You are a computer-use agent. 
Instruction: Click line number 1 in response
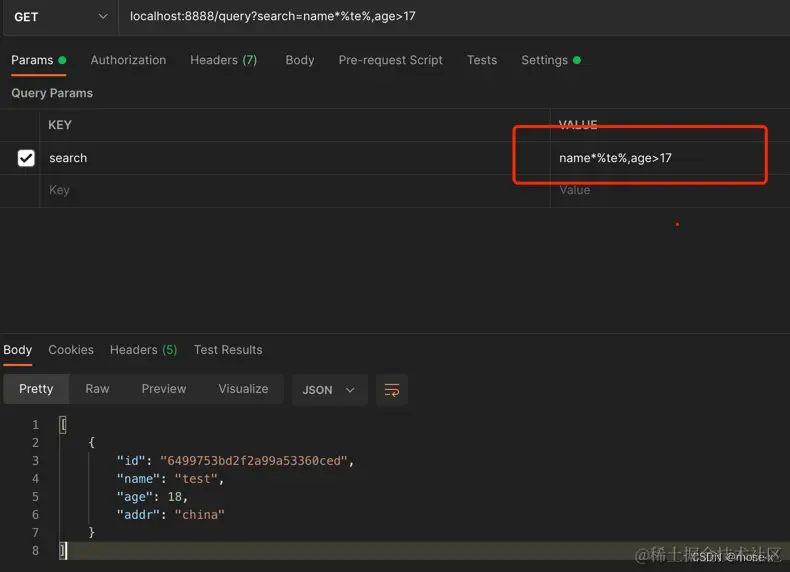tap(35, 425)
